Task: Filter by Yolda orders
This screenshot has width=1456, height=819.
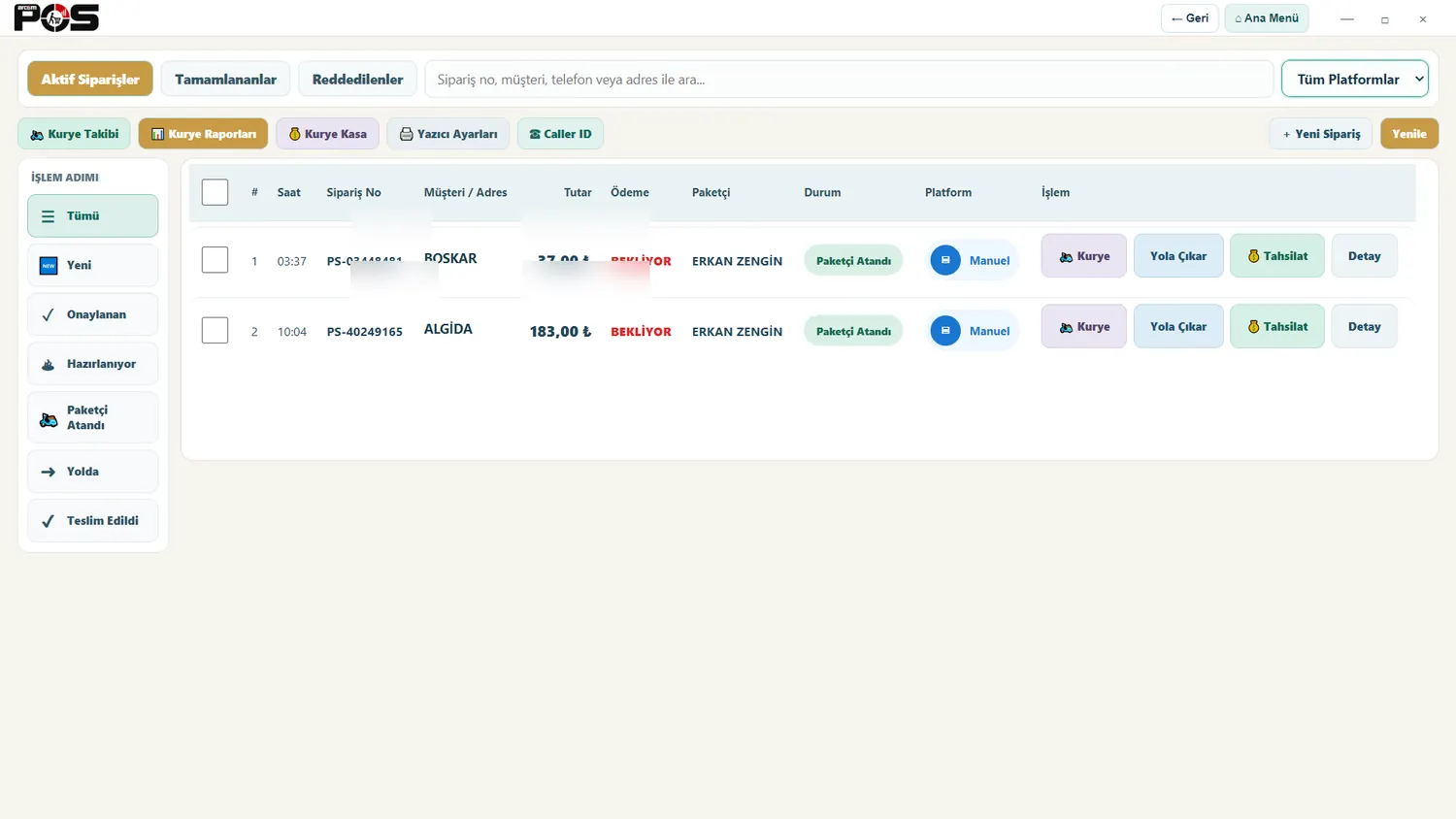Action: [x=93, y=472]
